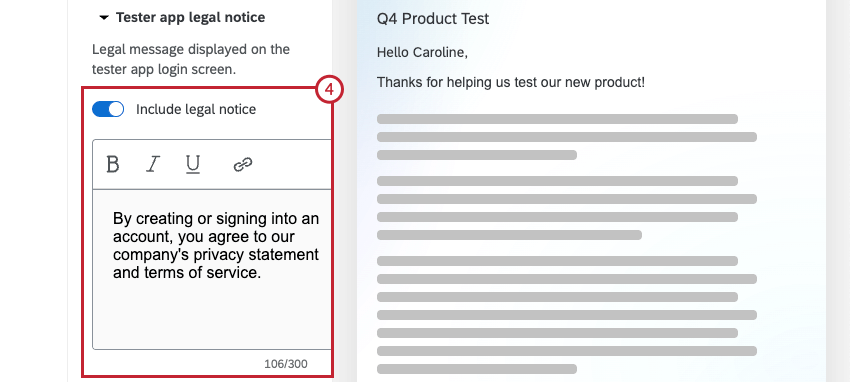Click the bottom-most gray placeholder bar in preview
Screen dimensions: 850x382
(x=476, y=369)
